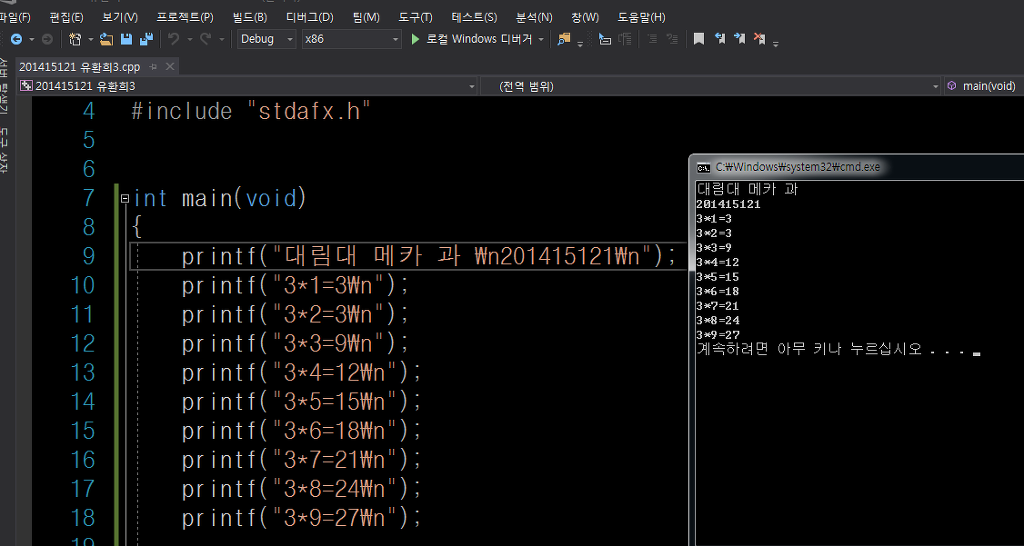The image size is (1024, 546).
Task: Click the Save All icon
Action: (146, 39)
